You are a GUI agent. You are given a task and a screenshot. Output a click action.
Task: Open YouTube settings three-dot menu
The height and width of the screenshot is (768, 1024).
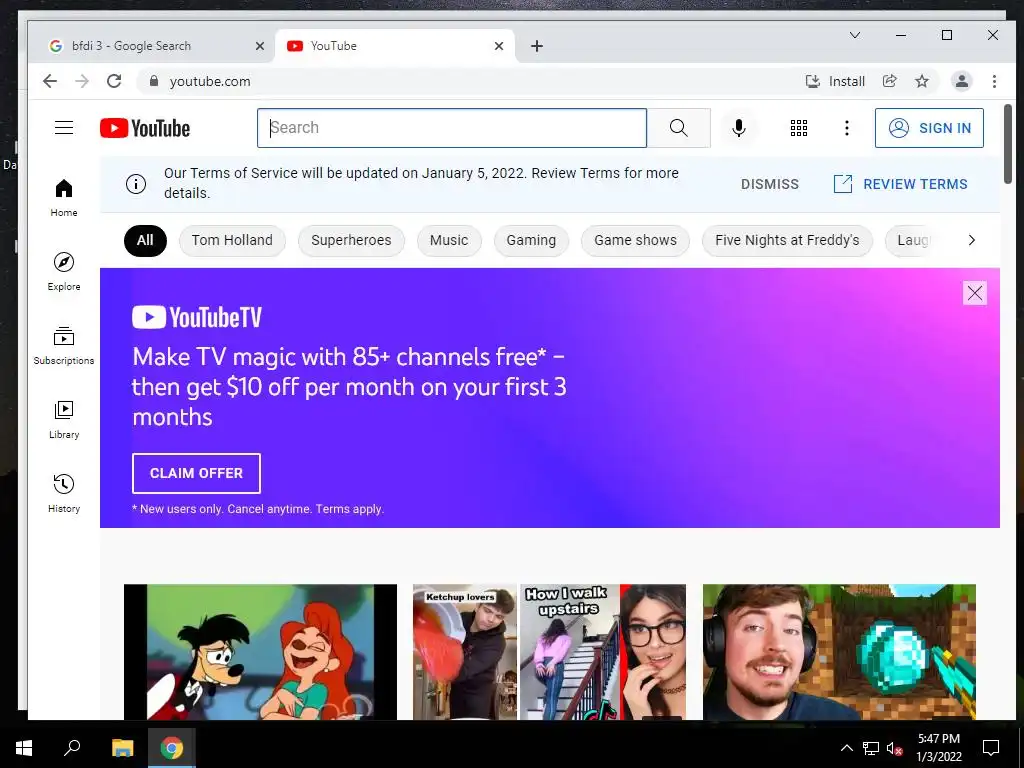tap(846, 128)
